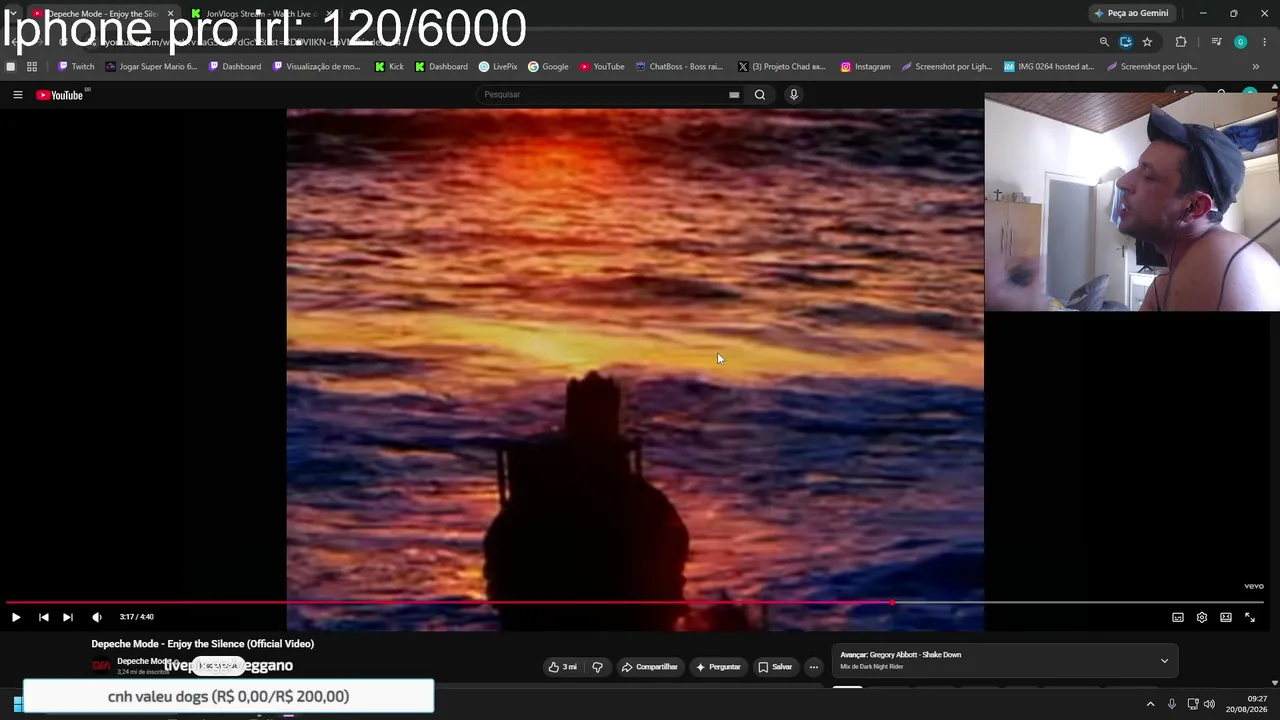Show hidden system tray icons
The image size is (1280, 720).
pos(1150,704)
